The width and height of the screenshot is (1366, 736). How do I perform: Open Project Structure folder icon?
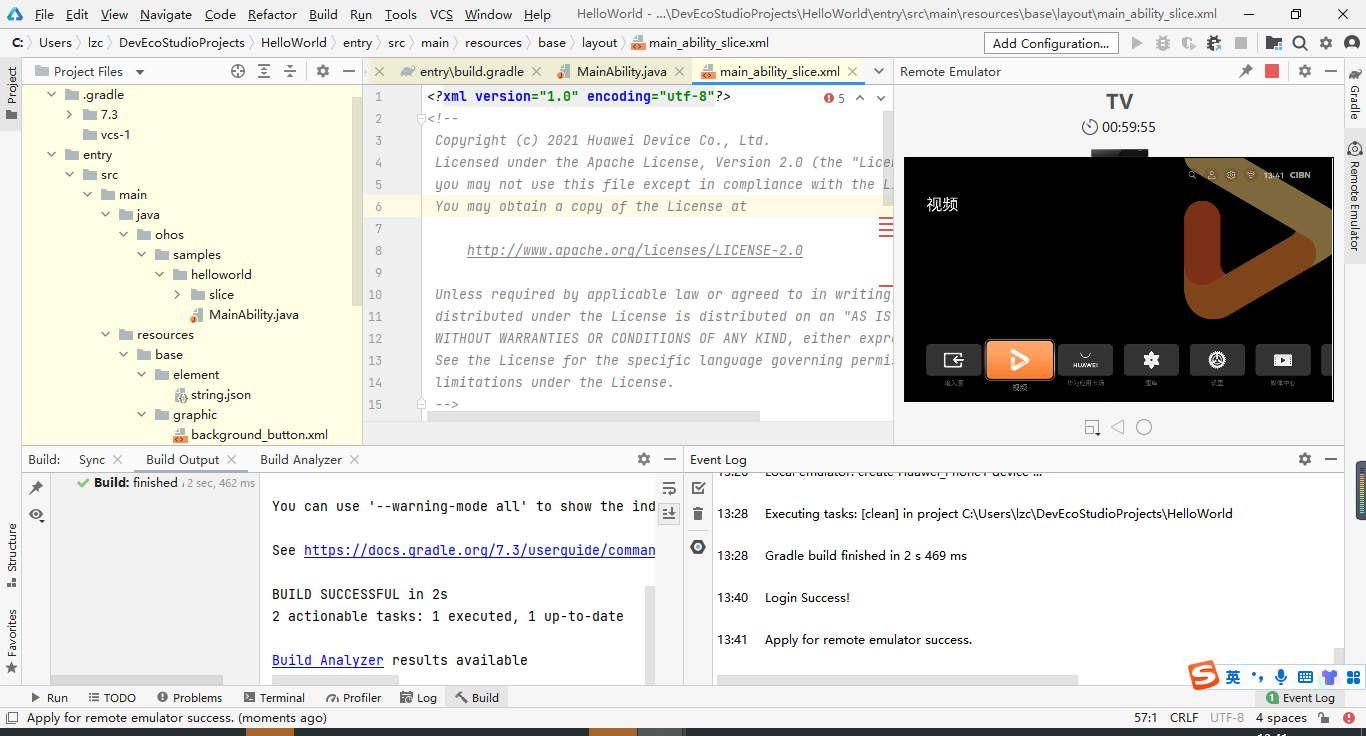1274,43
